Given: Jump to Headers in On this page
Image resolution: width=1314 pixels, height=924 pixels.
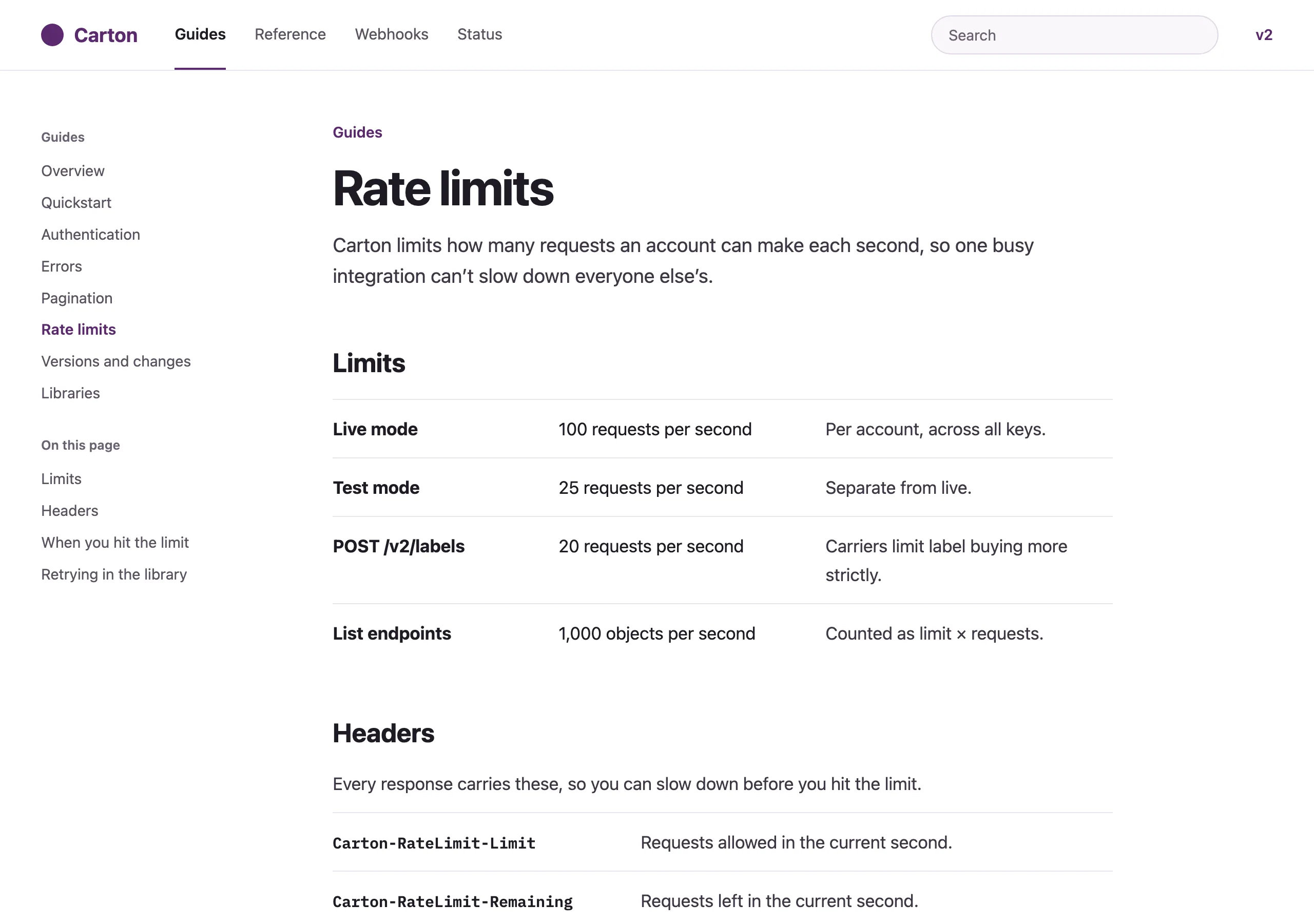Looking at the screenshot, I should coord(70,511).
